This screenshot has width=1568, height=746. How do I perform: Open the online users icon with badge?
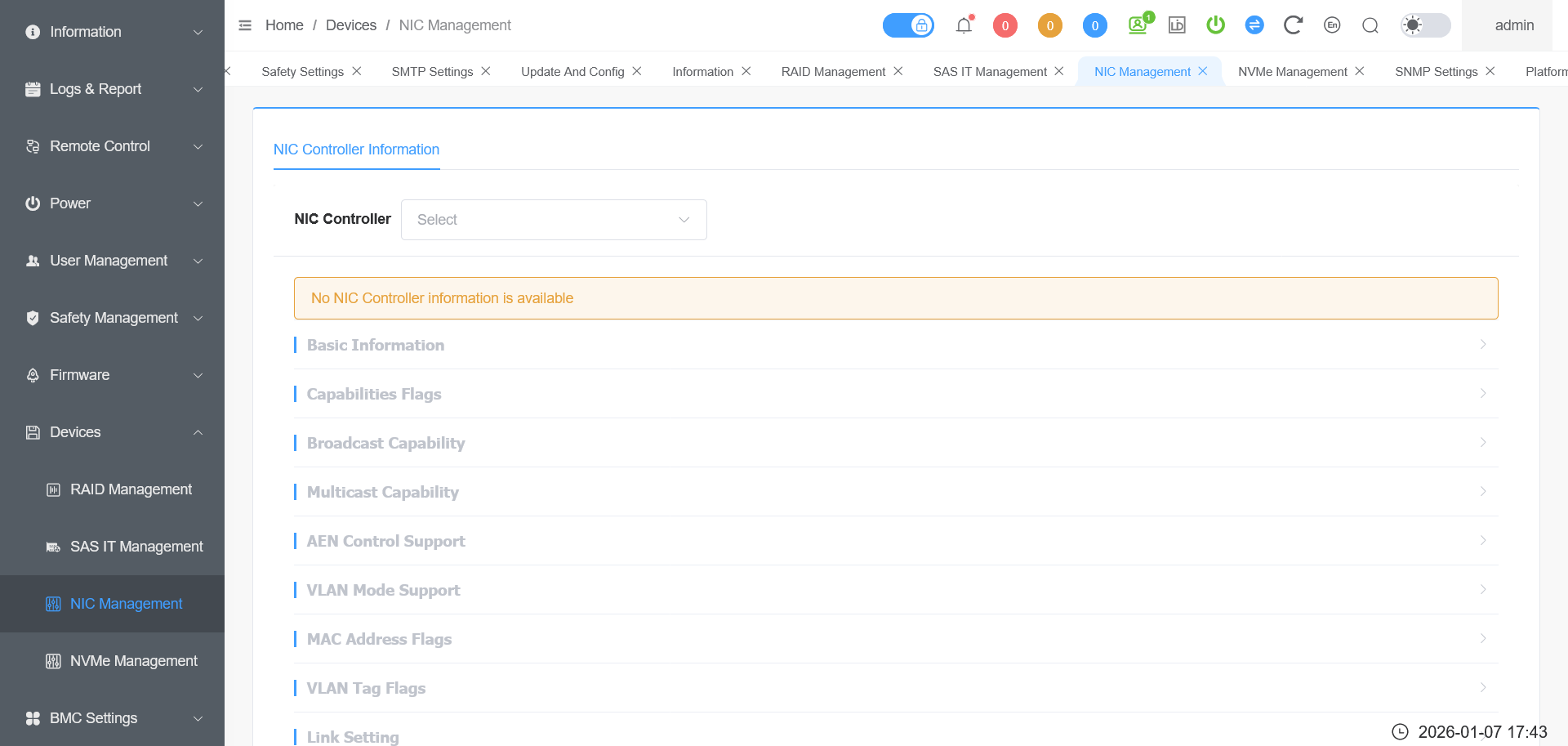1138,25
